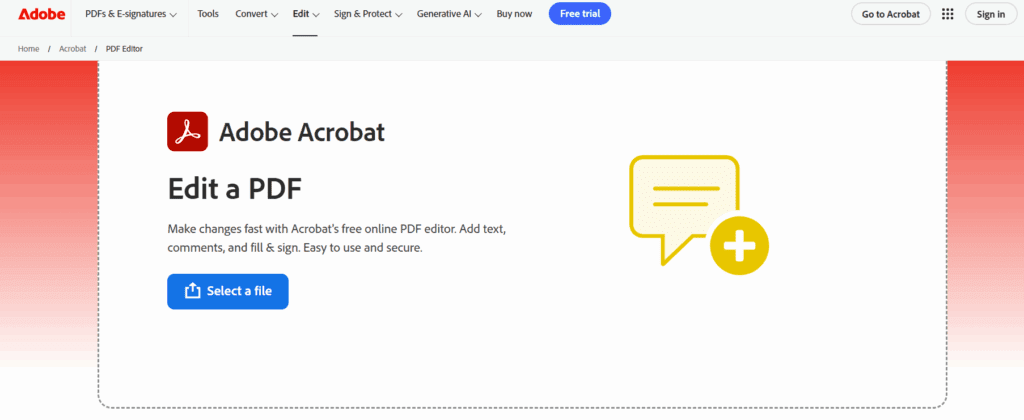Open the Tools menu item
The image size is (1024, 420).
click(x=208, y=14)
